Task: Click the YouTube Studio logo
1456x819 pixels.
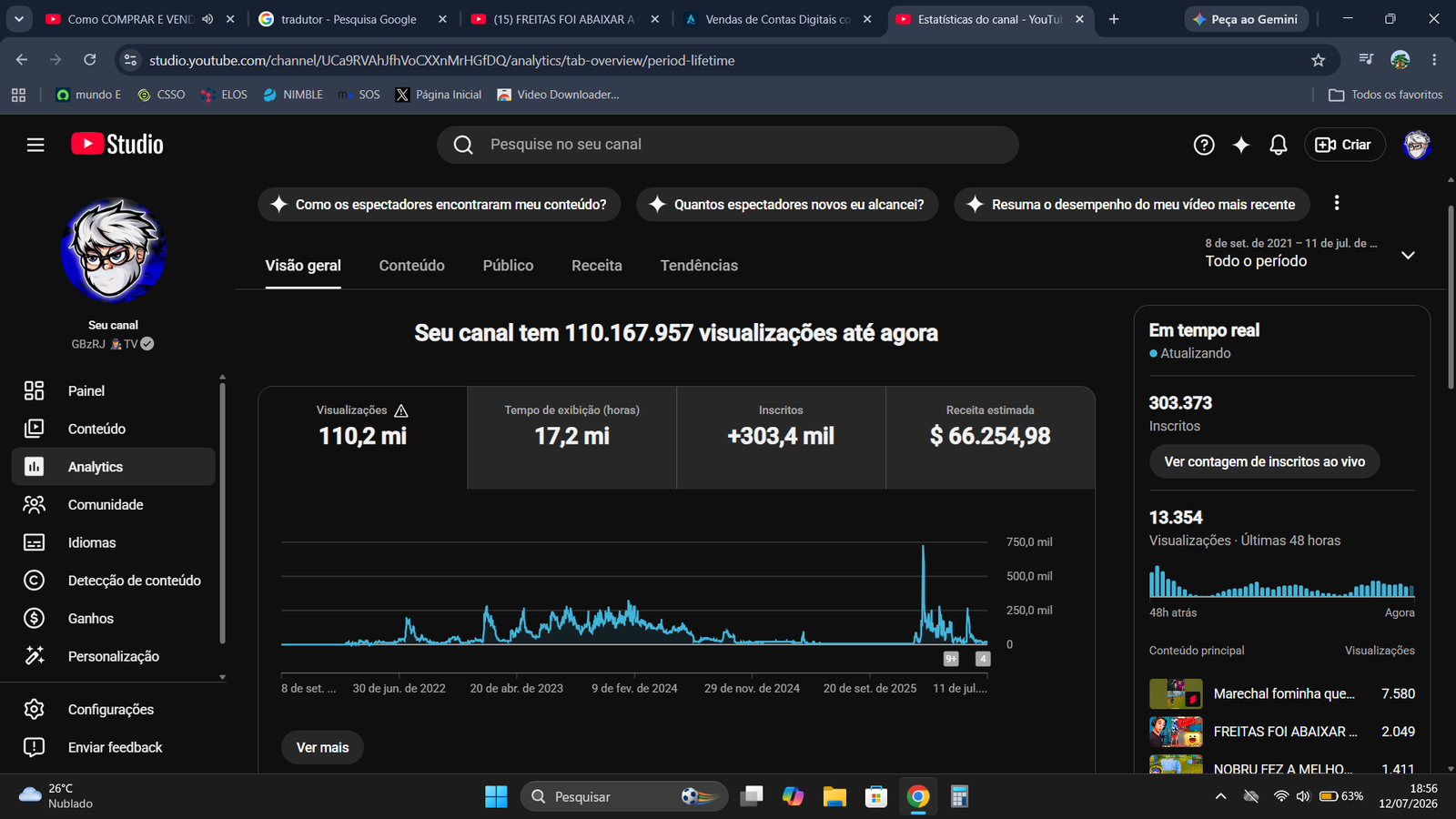Action: [117, 145]
